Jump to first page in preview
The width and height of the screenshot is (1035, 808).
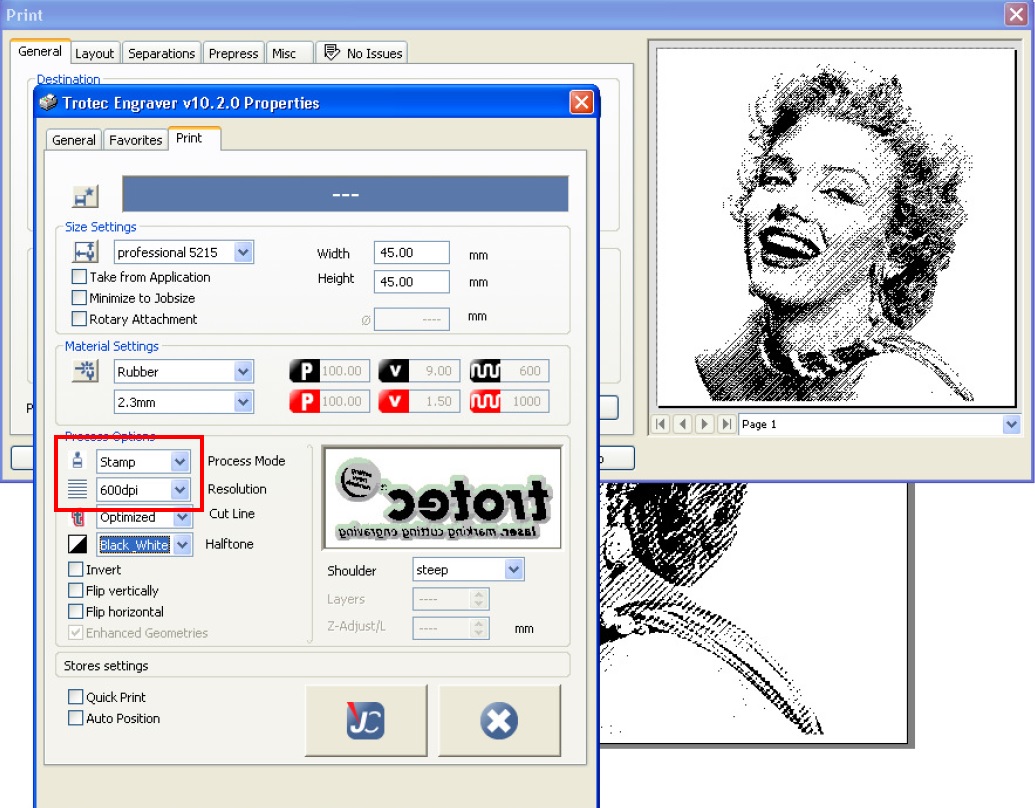tap(660, 424)
